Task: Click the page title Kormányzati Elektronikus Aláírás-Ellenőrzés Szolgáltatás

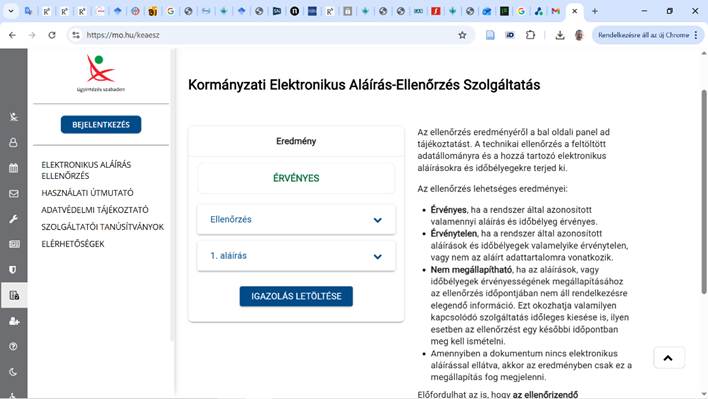Action: [x=364, y=85]
